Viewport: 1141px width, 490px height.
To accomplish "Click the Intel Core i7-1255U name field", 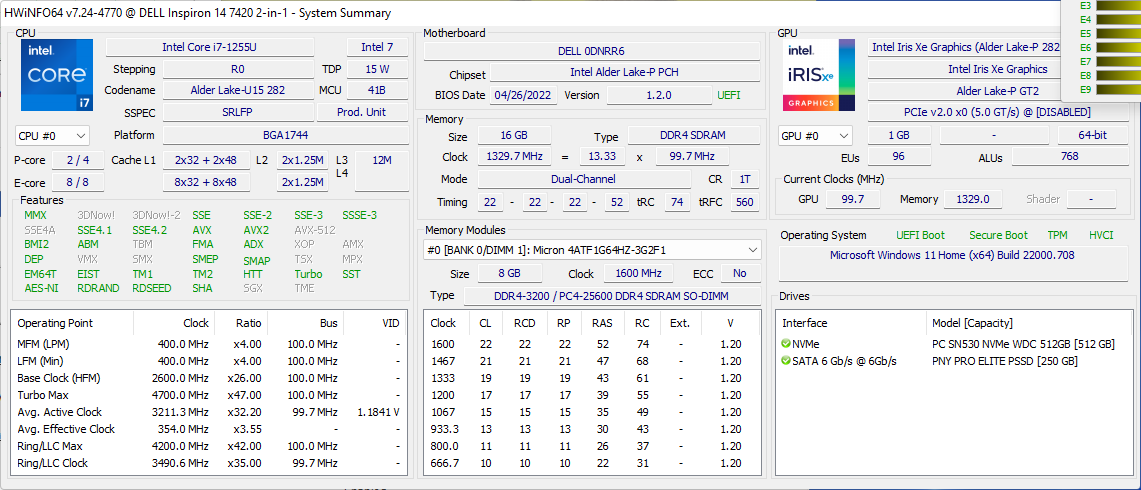I will tap(210, 47).
